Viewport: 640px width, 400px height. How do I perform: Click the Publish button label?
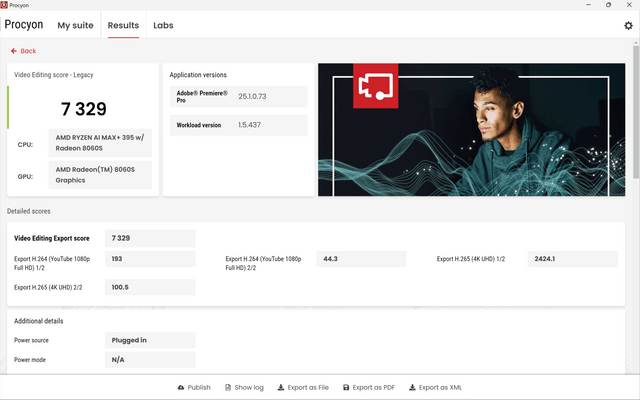click(x=199, y=387)
